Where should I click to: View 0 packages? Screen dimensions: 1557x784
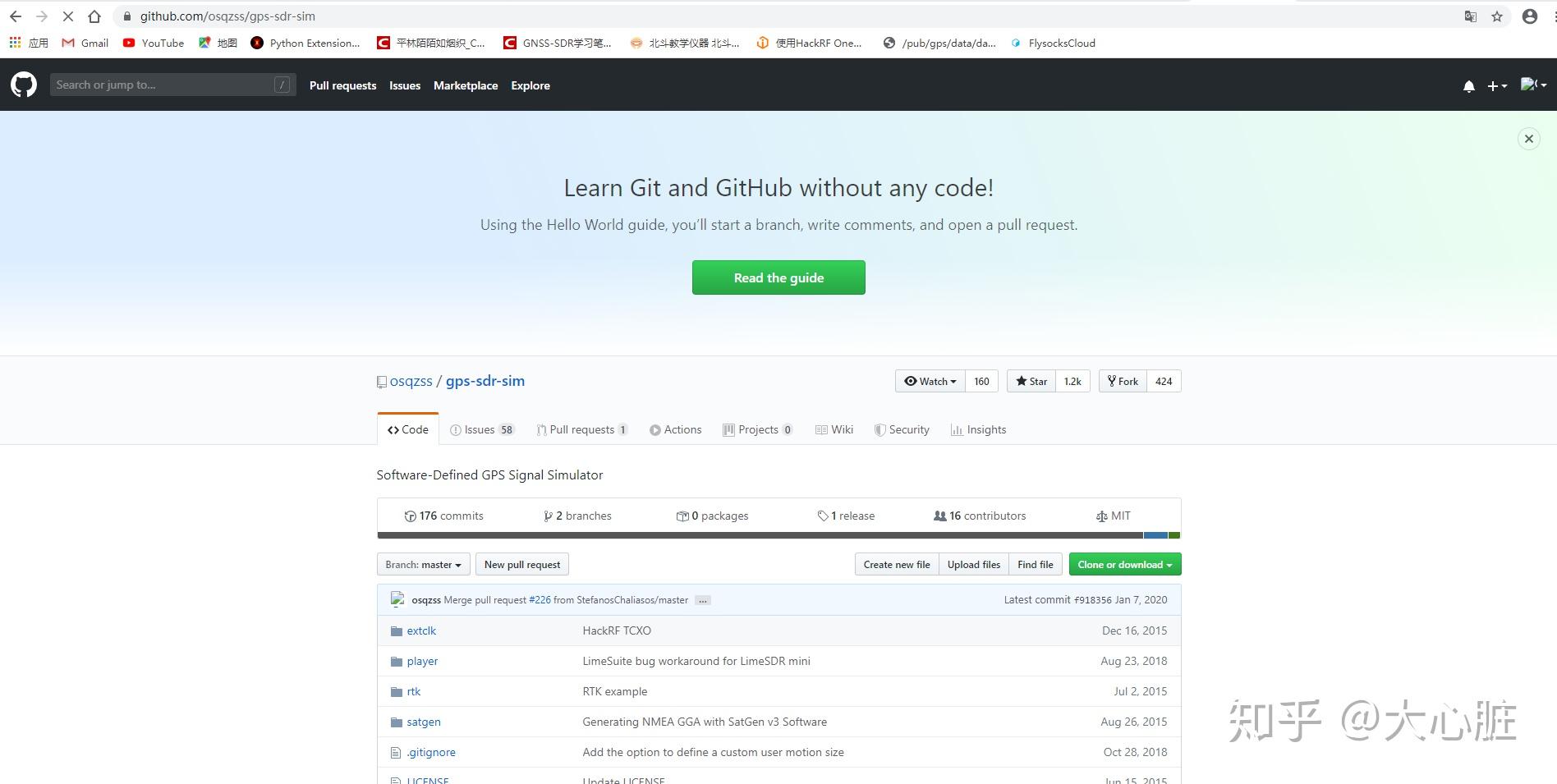click(712, 516)
